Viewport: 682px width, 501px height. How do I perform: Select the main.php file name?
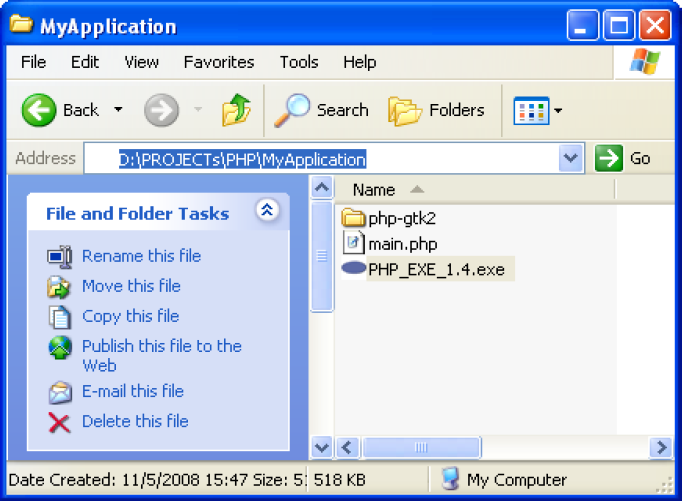coord(403,244)
